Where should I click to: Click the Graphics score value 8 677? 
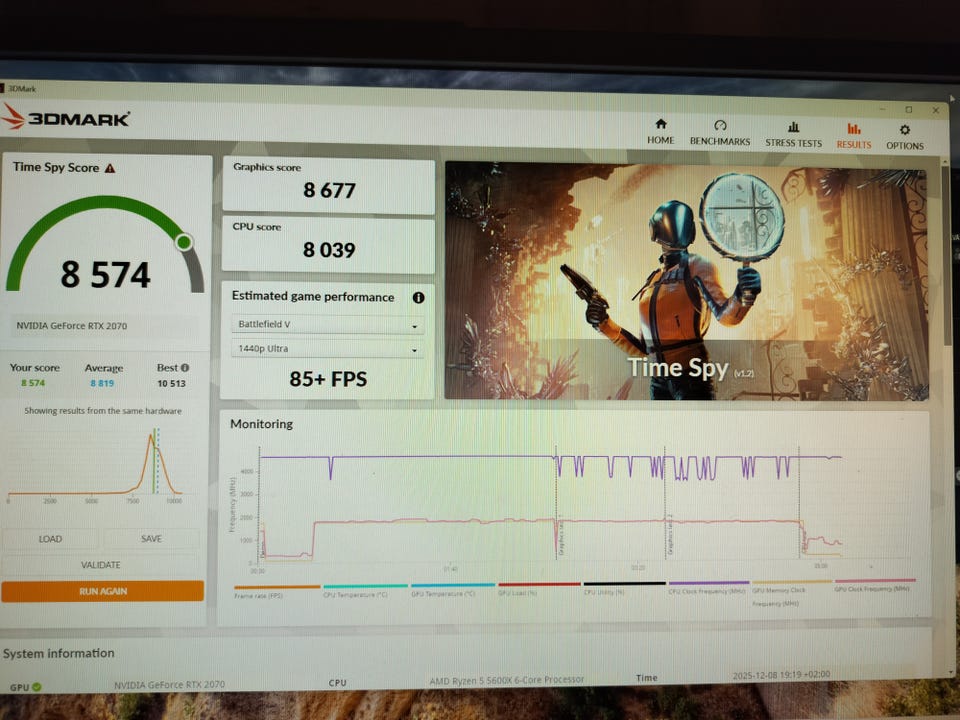[329, 190]
